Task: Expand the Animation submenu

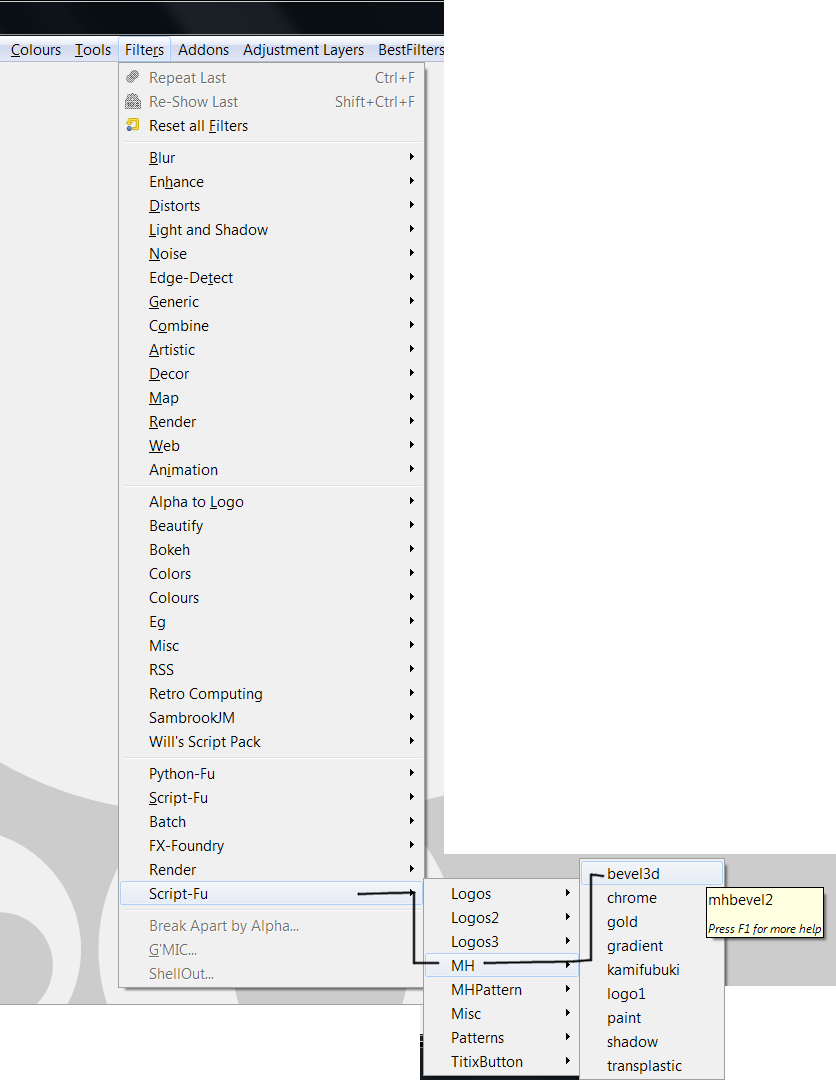Action: coord(271,470)
